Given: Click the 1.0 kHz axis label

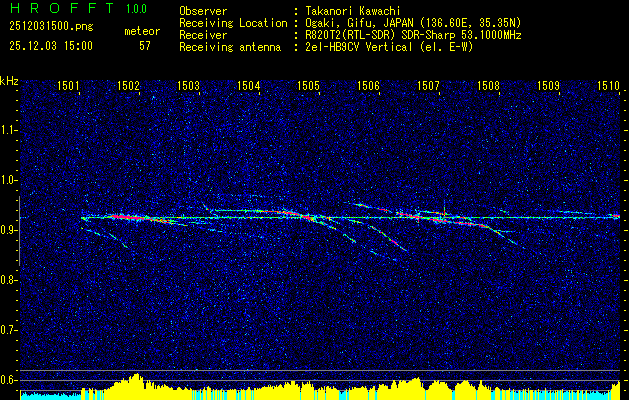Looking at the screenshot, I should [9, 180].
